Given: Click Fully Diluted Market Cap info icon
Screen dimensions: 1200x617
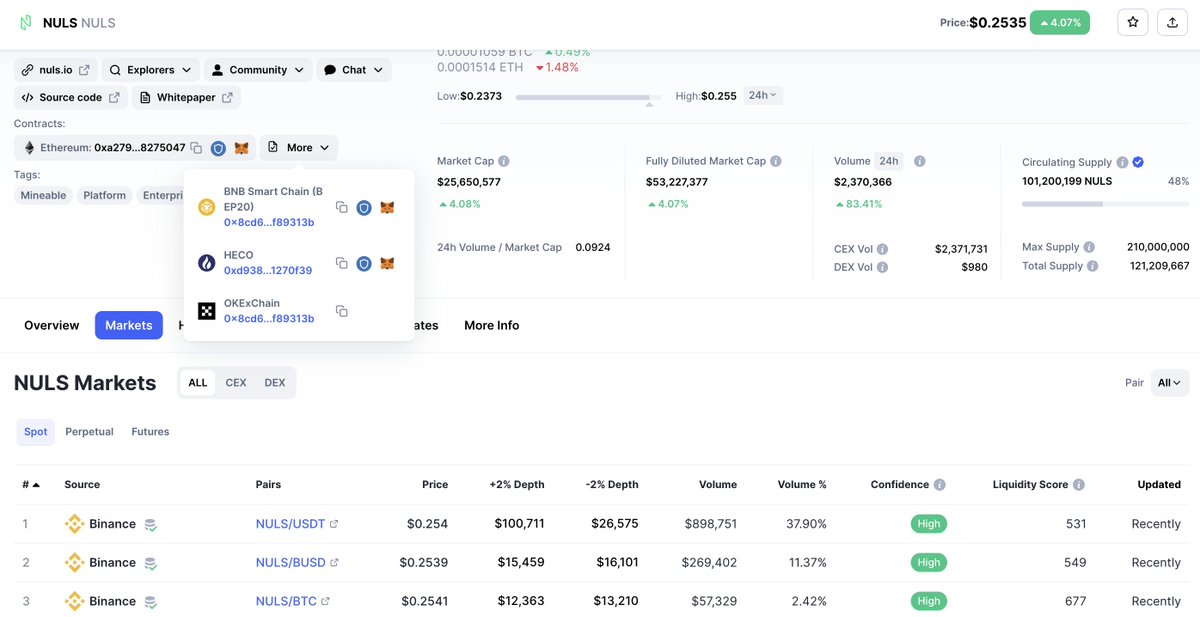Looking at the screenshot, I should click(776, 161).
